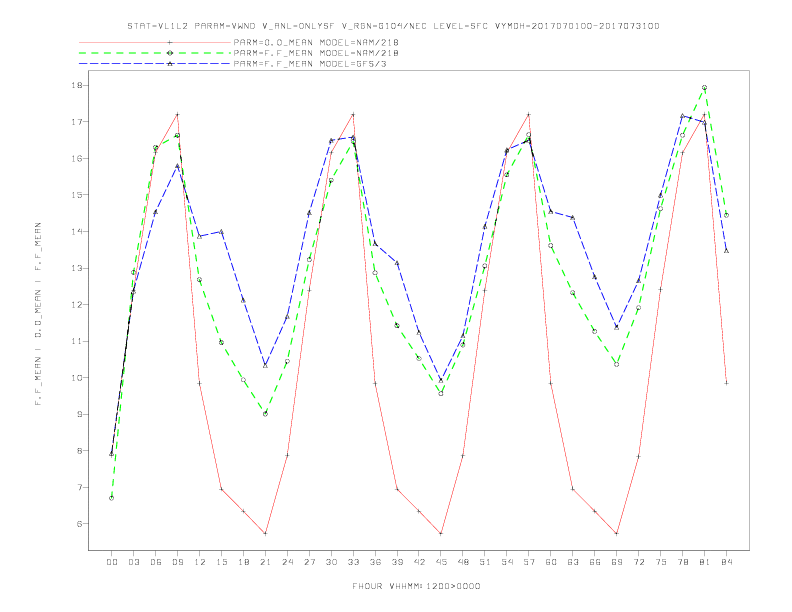Click y-axis tick label 8
Viewport: 792px width, 612px height.
pos(80,451)
